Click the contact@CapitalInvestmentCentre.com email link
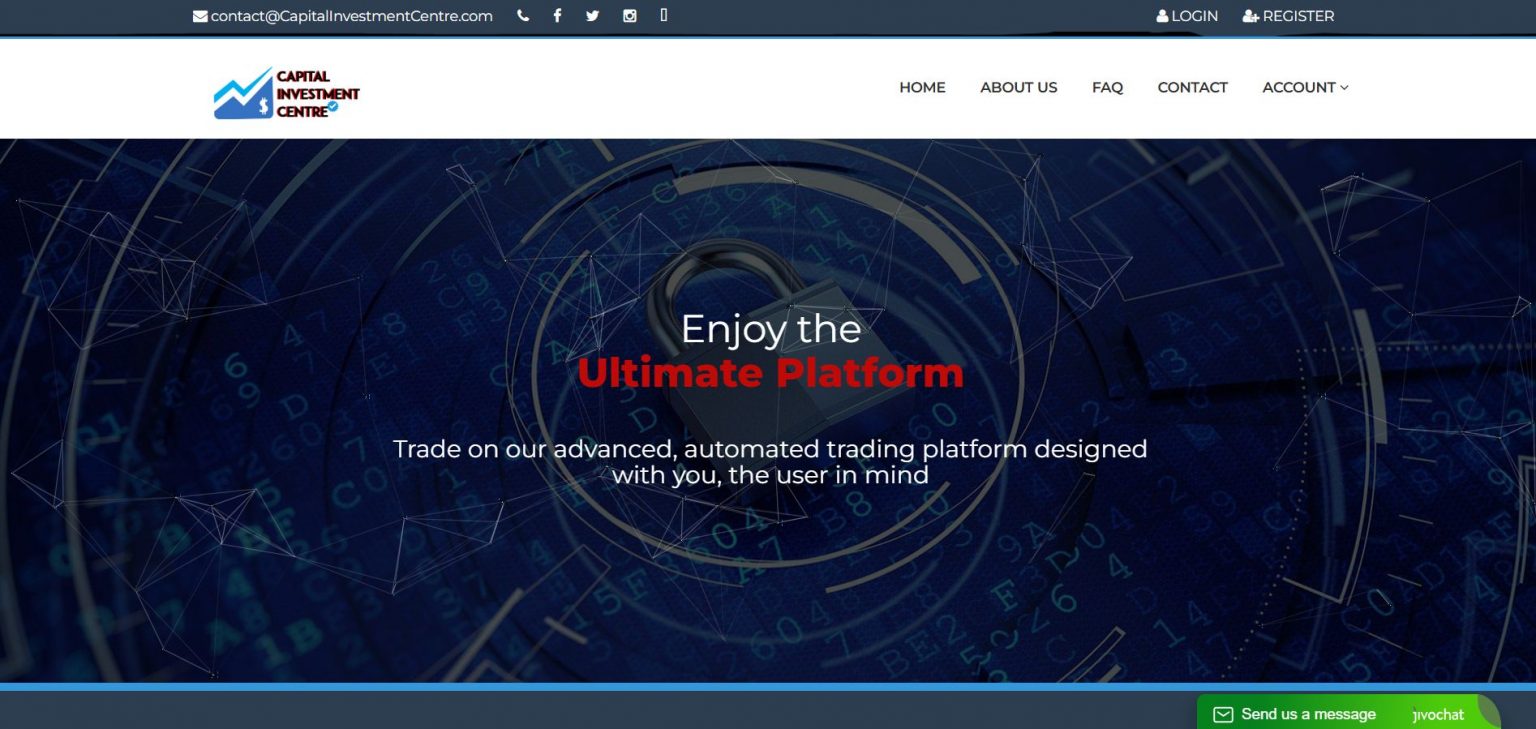This screenshot has width=1536, height=729. [351, 16]
